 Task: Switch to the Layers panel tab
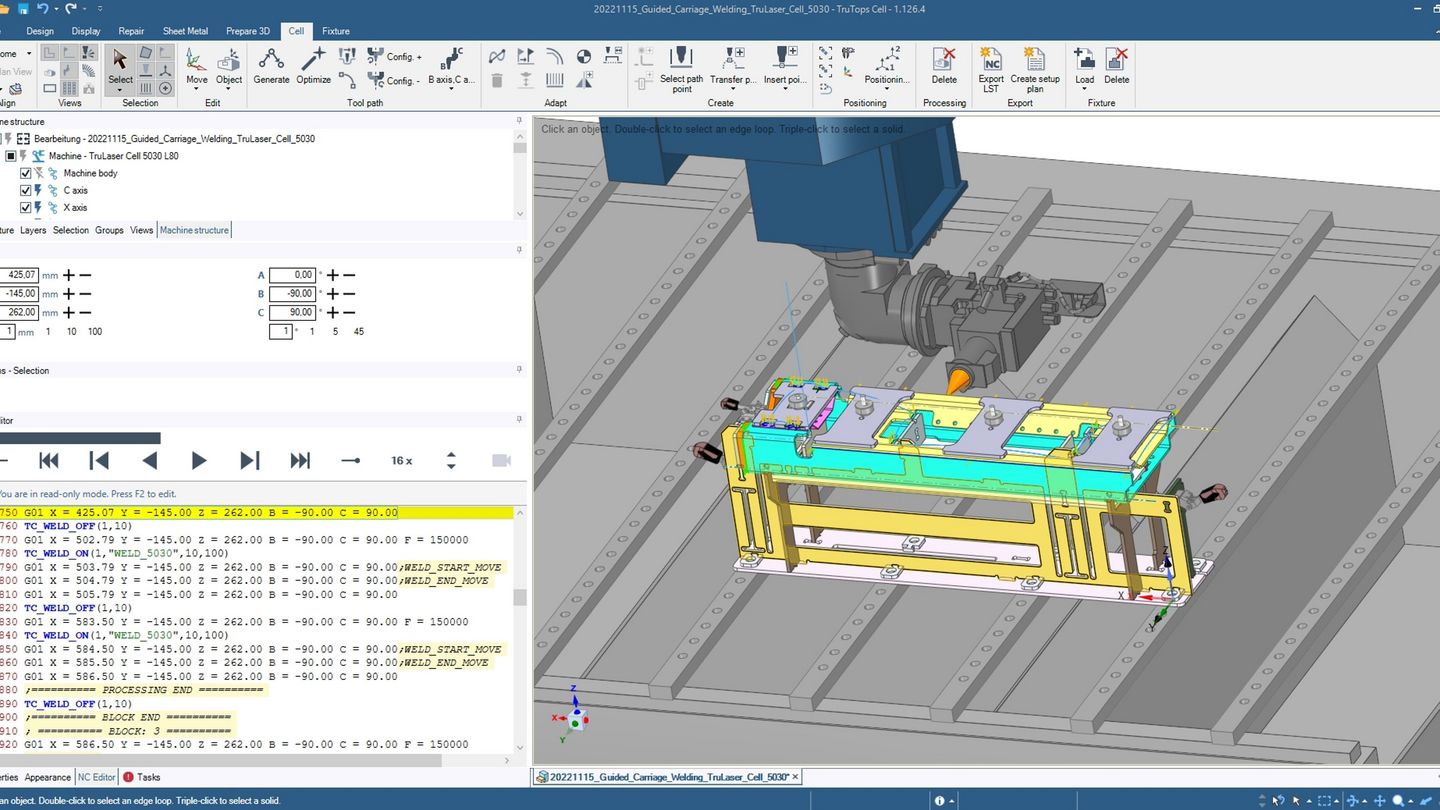33,230
